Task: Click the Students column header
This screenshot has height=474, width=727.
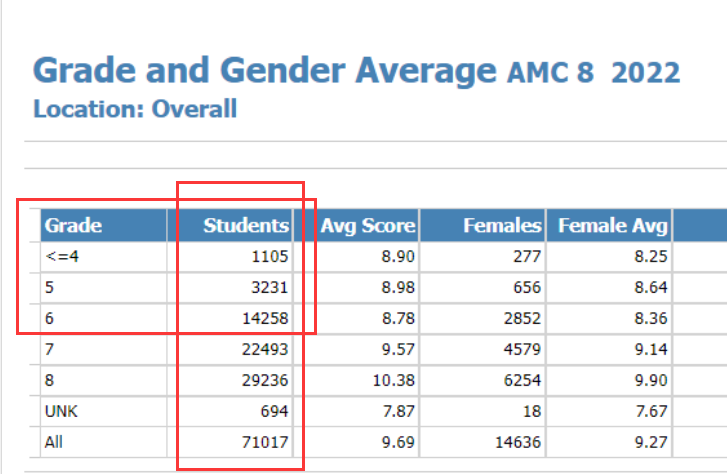Action: (246, 226)
